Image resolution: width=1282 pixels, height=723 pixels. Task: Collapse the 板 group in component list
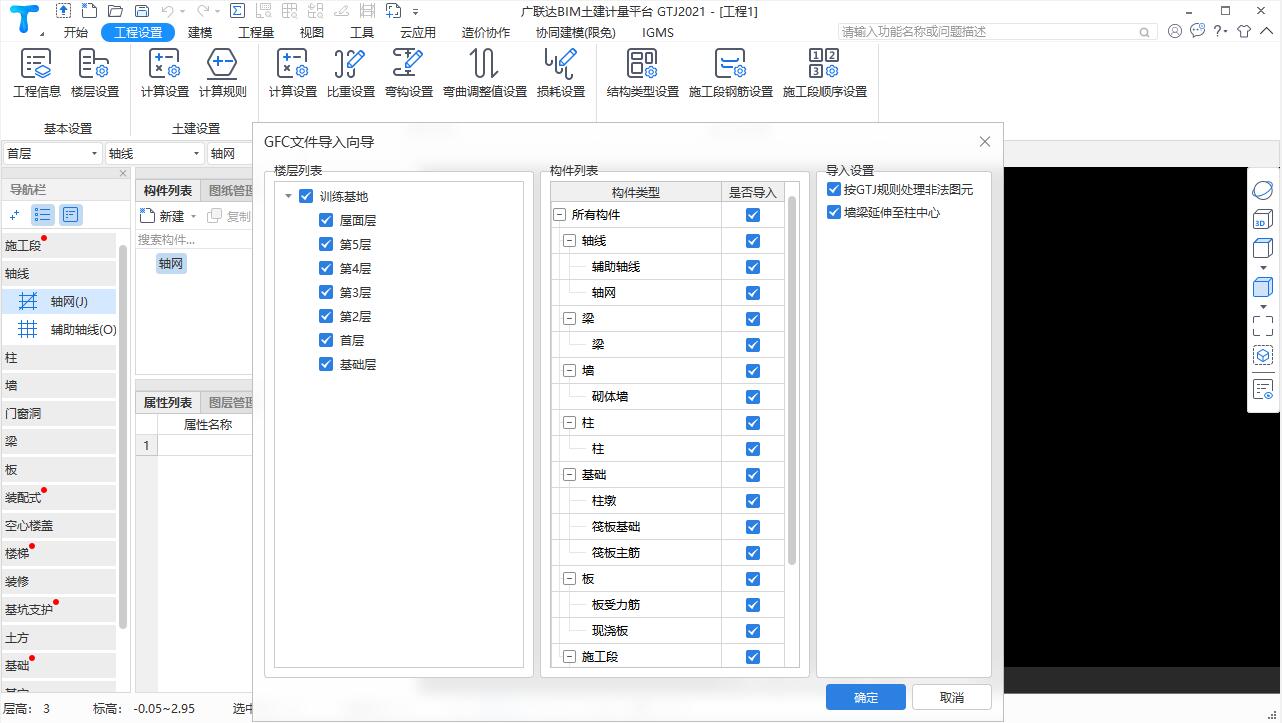click(570, 579)
